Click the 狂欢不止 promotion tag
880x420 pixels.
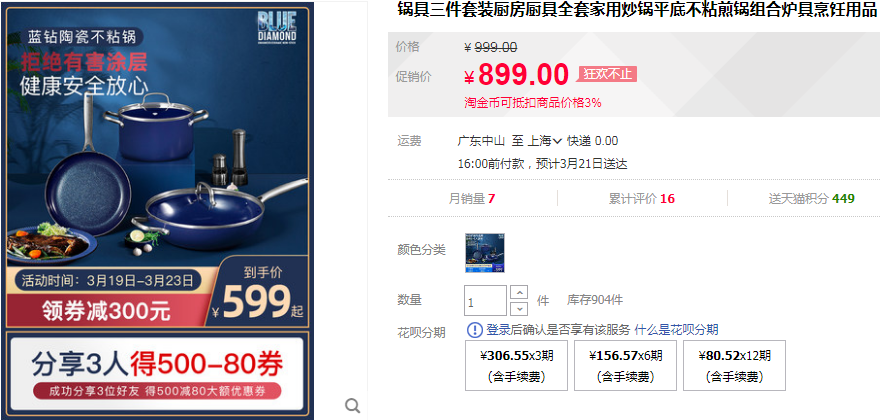[x=607, y=74]
